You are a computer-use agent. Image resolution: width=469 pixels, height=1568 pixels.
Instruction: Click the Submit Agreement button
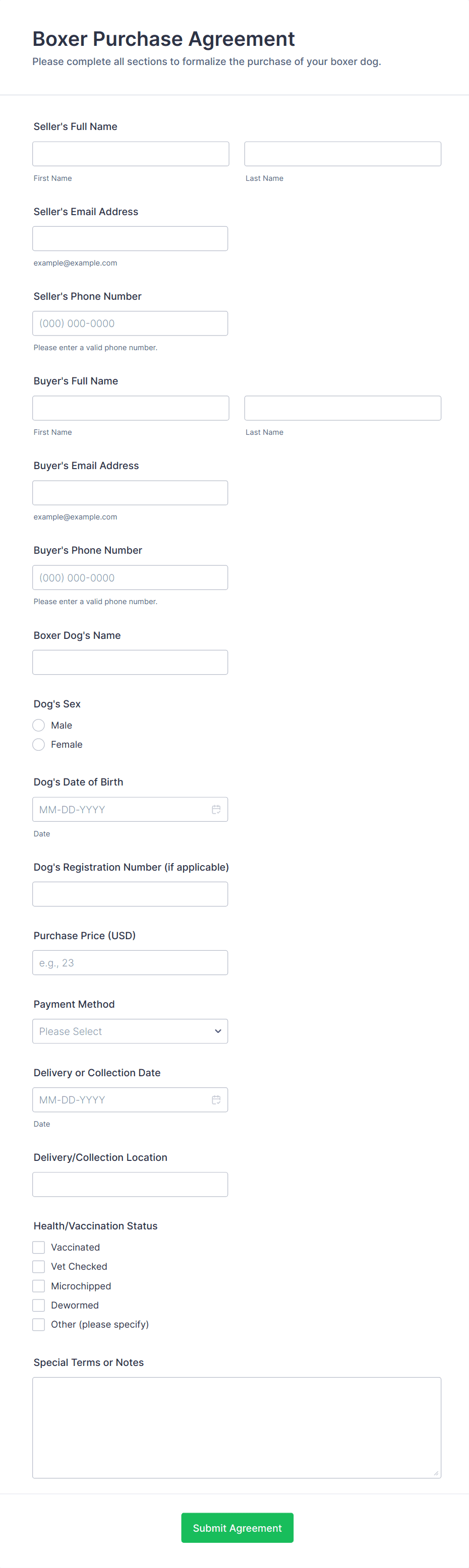coord(237,1527)
